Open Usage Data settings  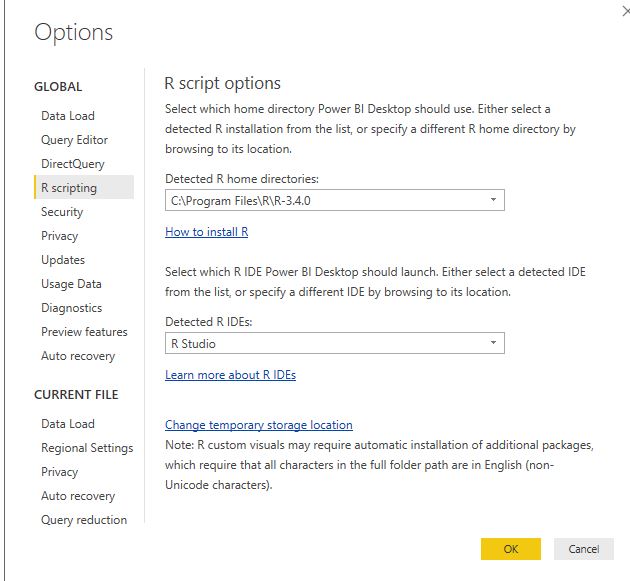tap(71, 284)
